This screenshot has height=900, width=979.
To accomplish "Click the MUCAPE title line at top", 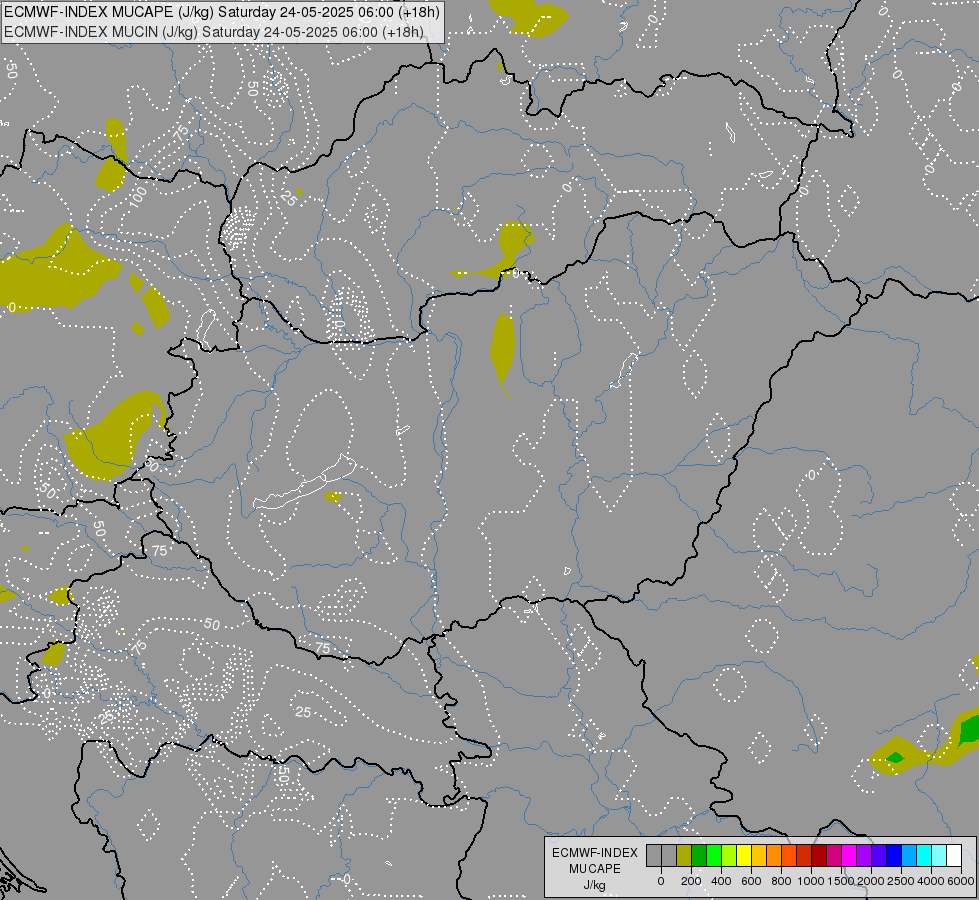I will coord(222,12).
